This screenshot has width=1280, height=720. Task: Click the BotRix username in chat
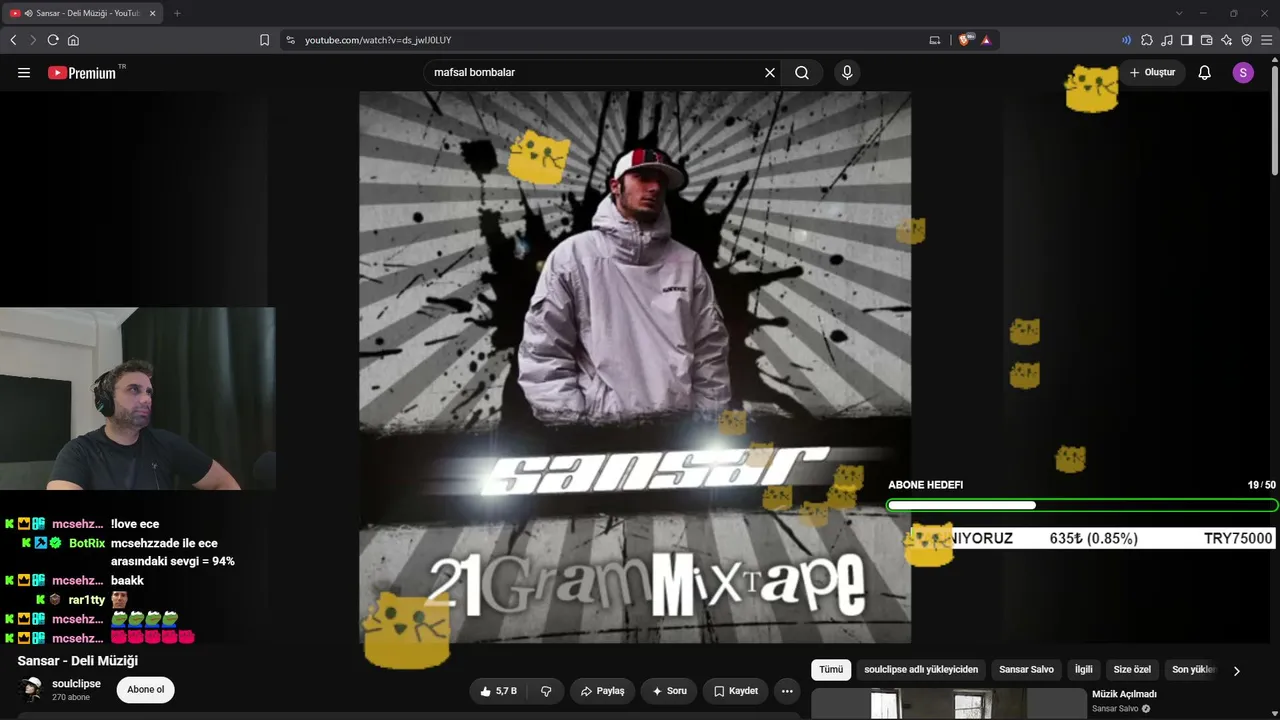click(x=87, y=543)
